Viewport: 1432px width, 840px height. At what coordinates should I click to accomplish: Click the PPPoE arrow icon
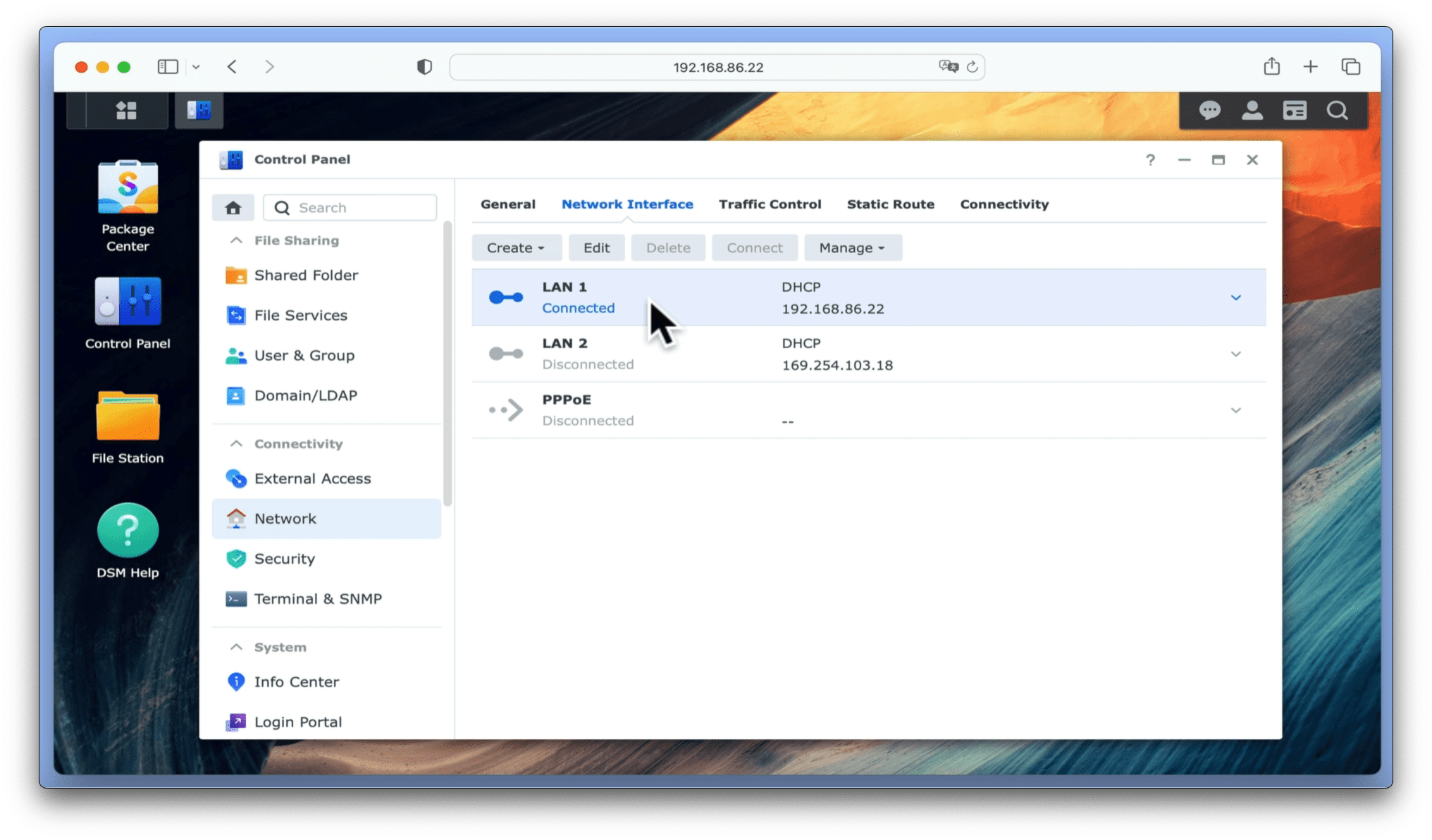point(506,410)
